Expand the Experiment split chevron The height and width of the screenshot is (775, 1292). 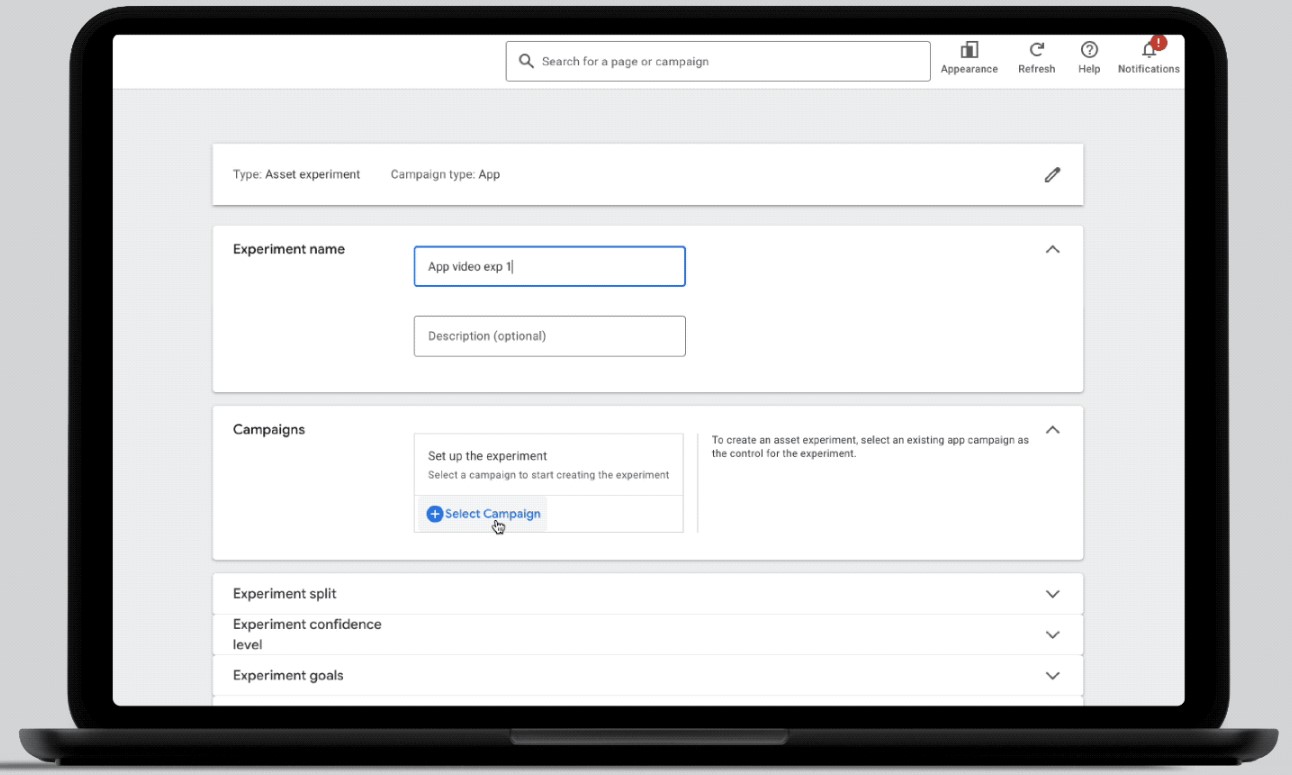pos(1052,594)
